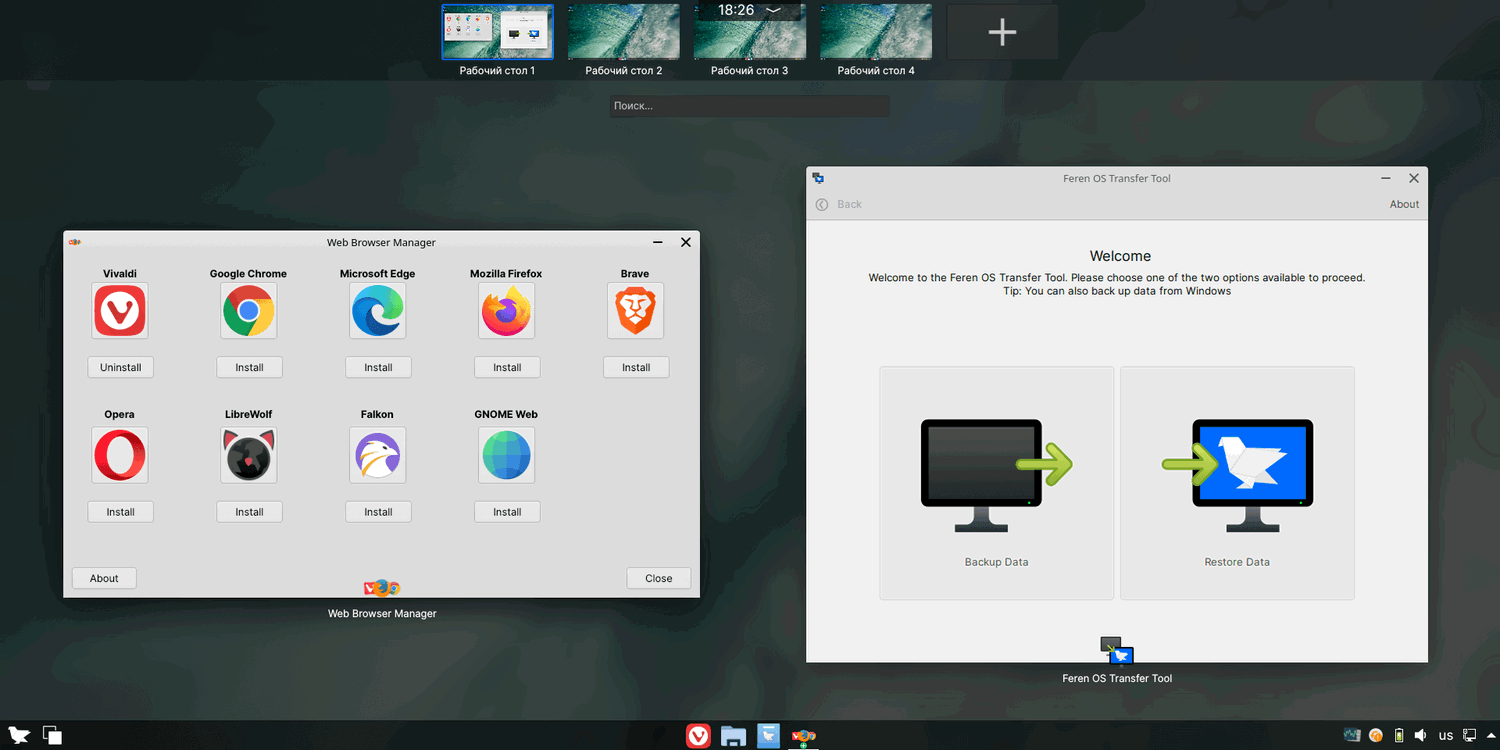Click the US keyboard layout indicator
This screenshot has width=1500, height=750.
click(x=1446, y=736)
